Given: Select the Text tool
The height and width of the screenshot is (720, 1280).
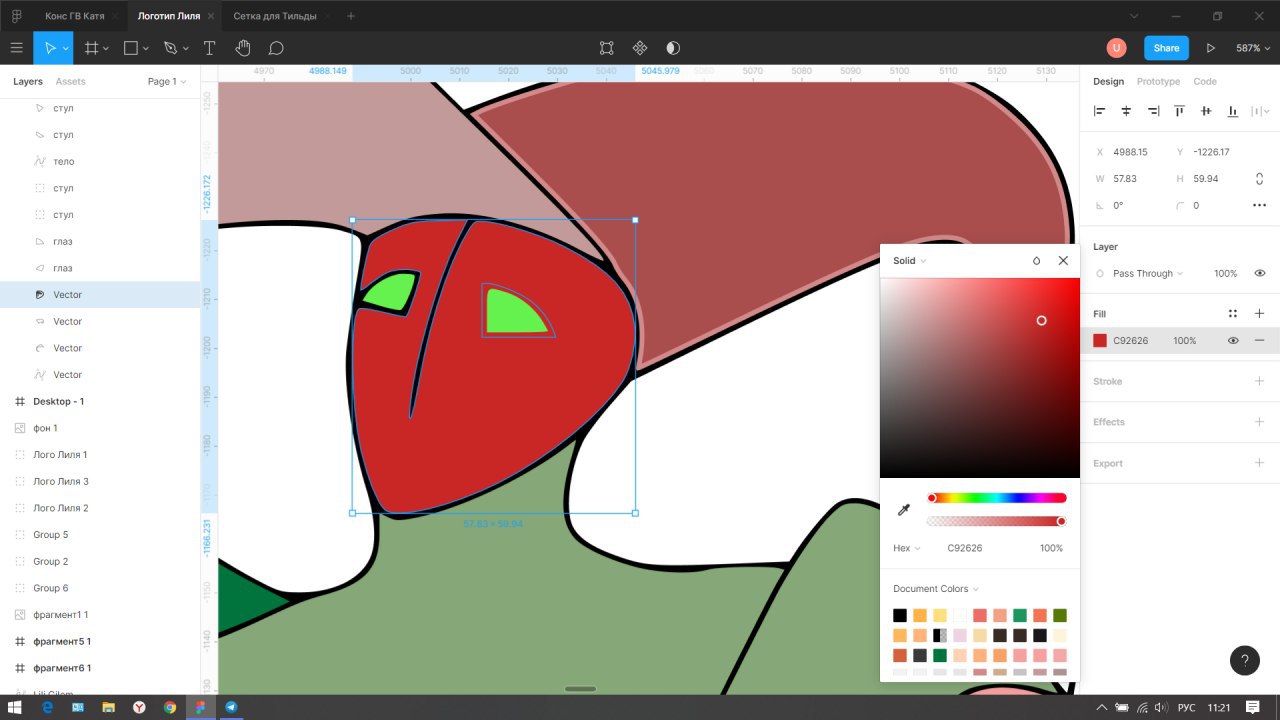Looking at the screenshot, I should coord(209,48).
